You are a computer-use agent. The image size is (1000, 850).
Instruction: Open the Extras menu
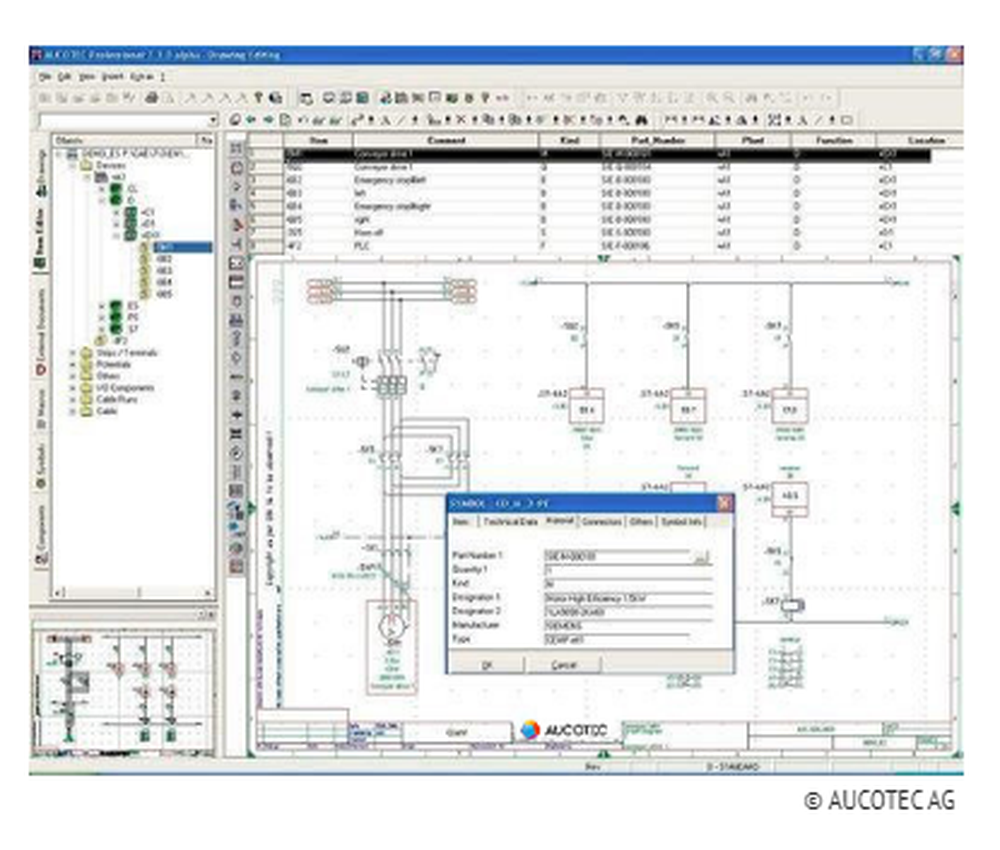coord(142,77)
